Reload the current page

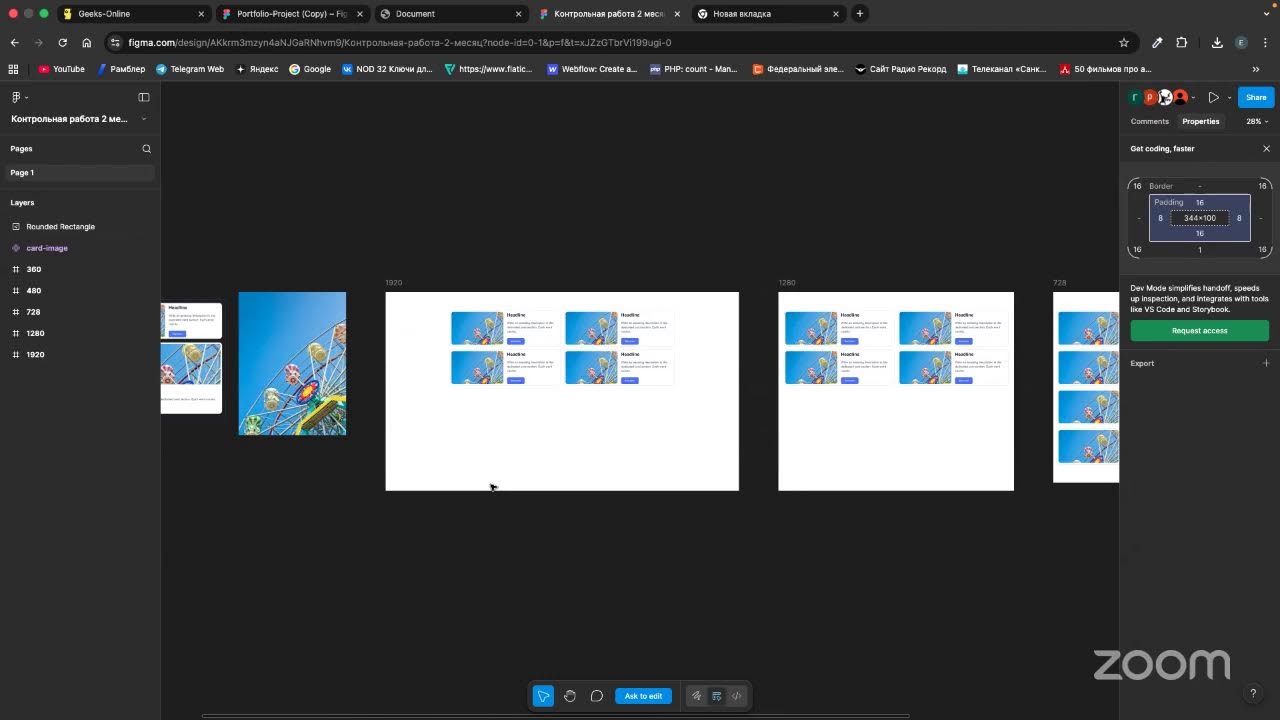63,43
